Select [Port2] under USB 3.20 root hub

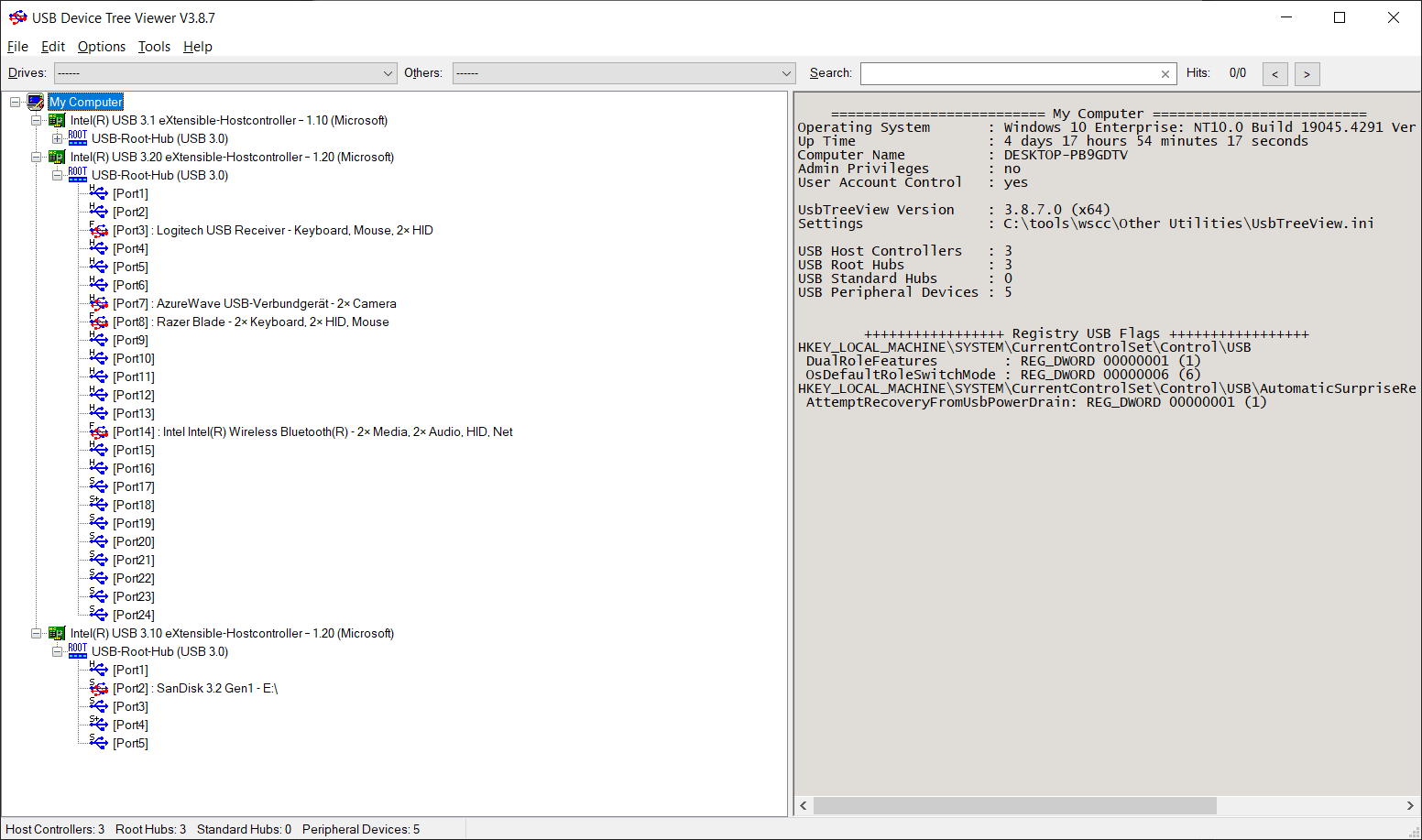130,212
